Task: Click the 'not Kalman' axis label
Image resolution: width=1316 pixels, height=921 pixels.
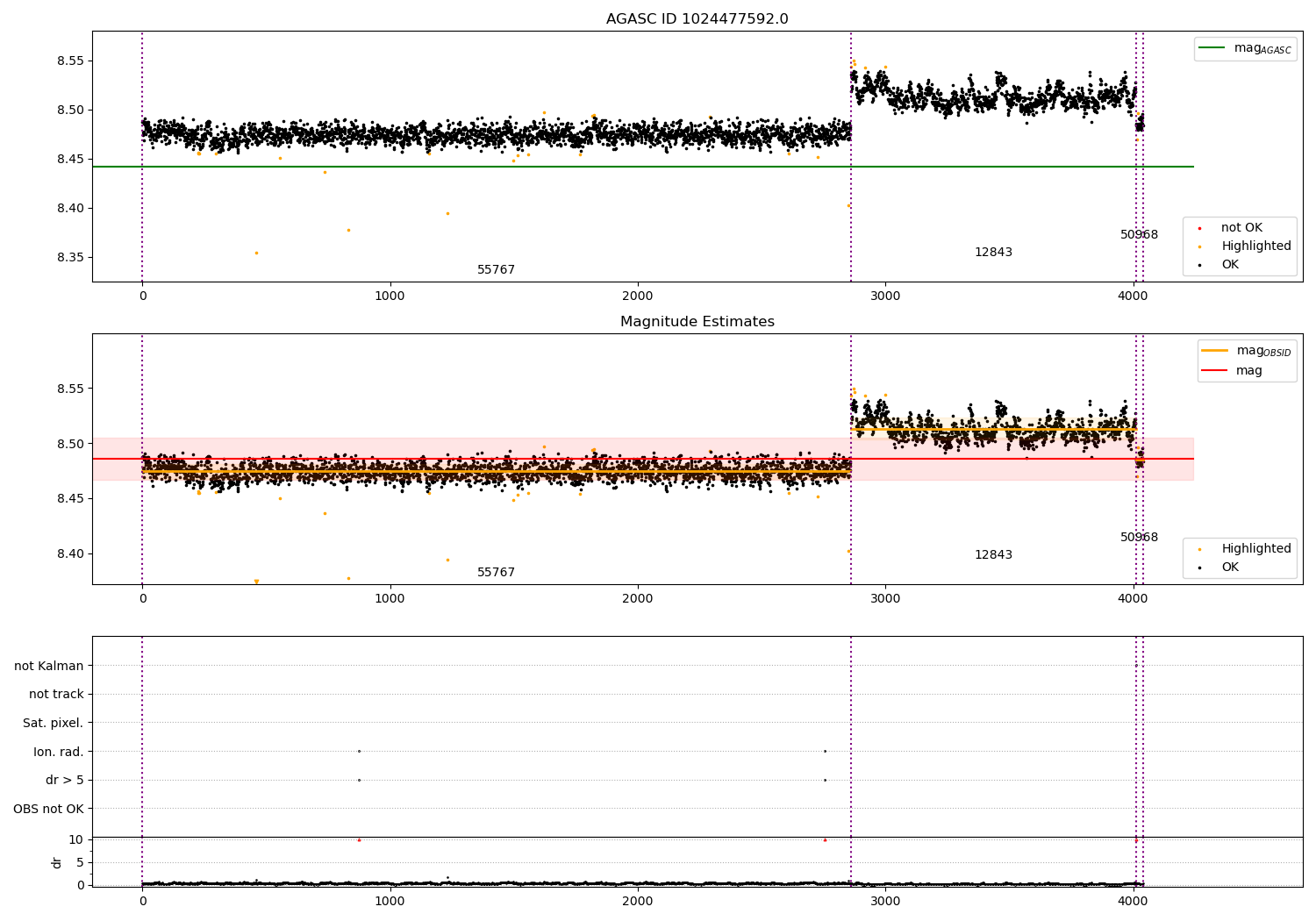Action: (x=49, y=666)
